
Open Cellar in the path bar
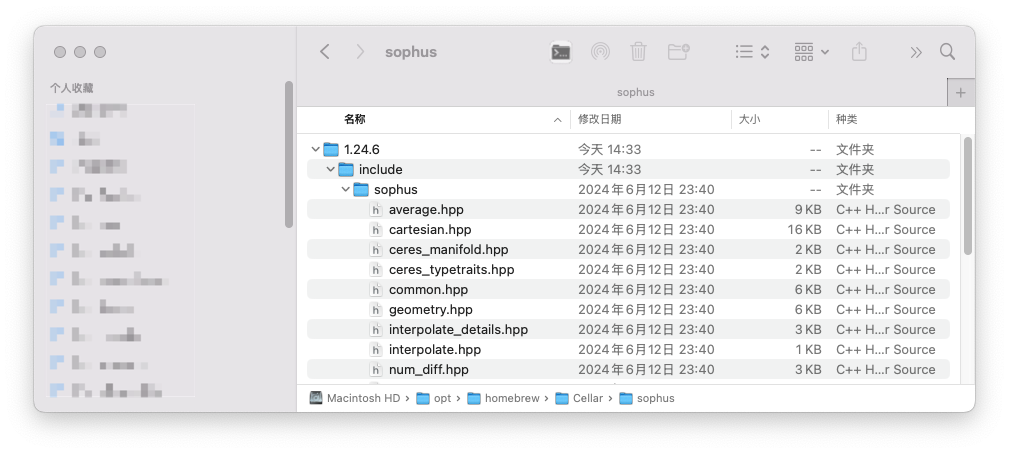pos(579,398)
